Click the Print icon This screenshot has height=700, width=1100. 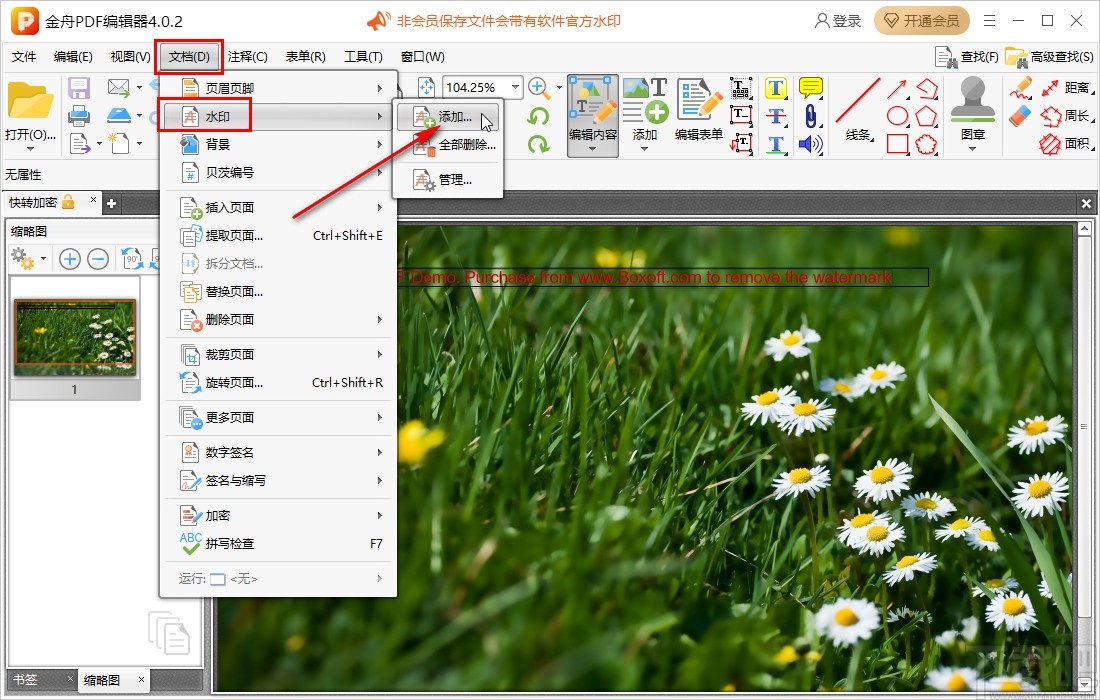[x=79, y=115]
